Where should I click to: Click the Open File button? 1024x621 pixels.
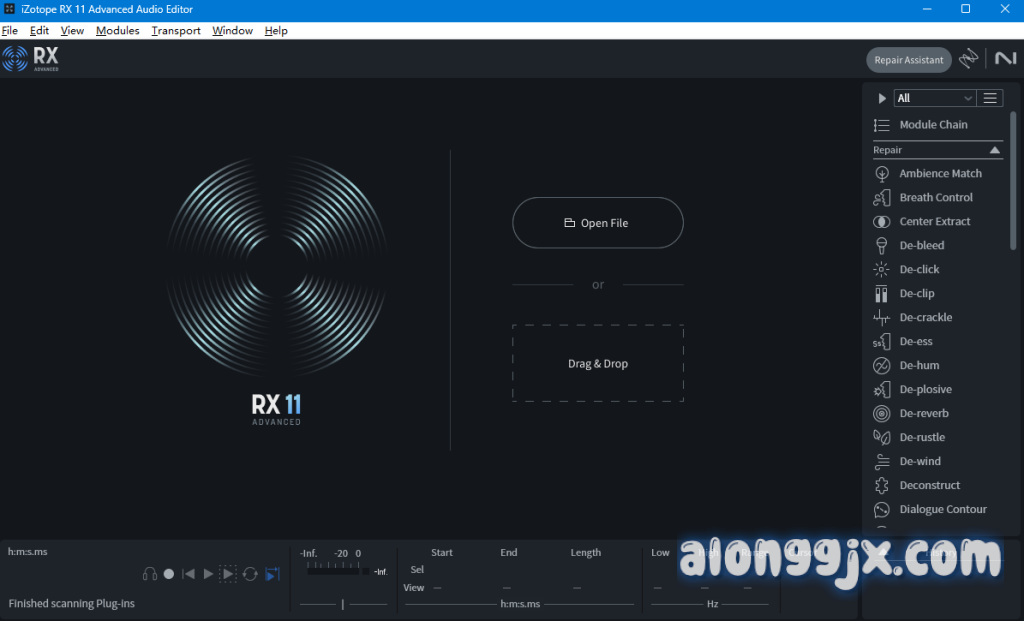[x=597, y=223]
